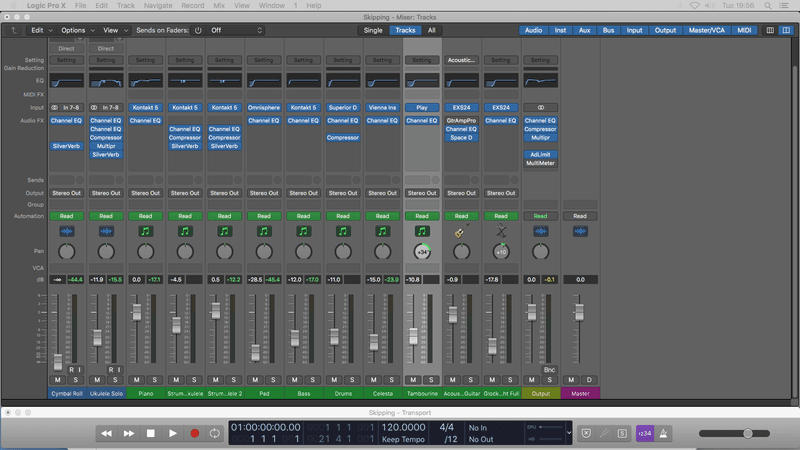Mute the Cymbal Roll channel
Viewport: 800px width, 450px height.
pos(57,380)
